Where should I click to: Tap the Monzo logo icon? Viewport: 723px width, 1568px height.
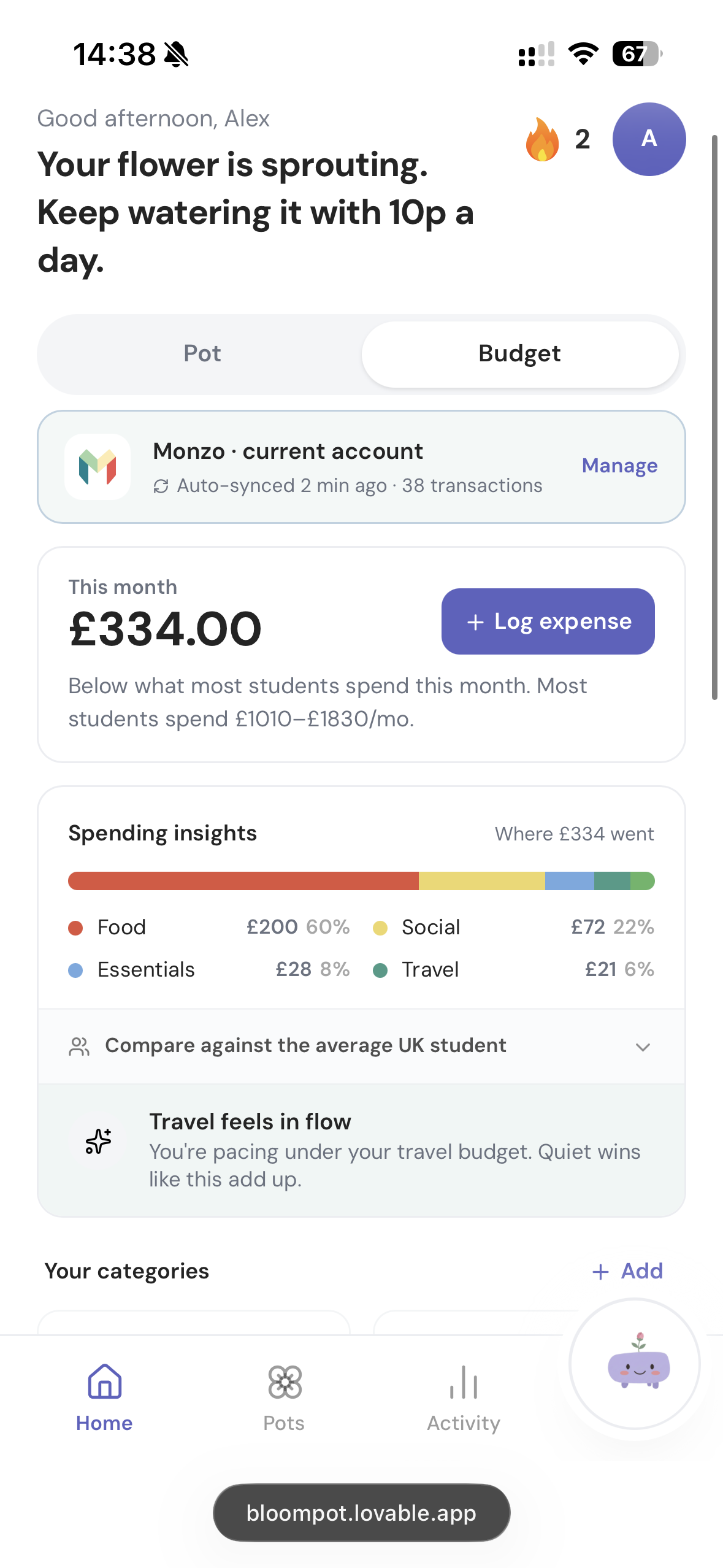coord(98,467)
